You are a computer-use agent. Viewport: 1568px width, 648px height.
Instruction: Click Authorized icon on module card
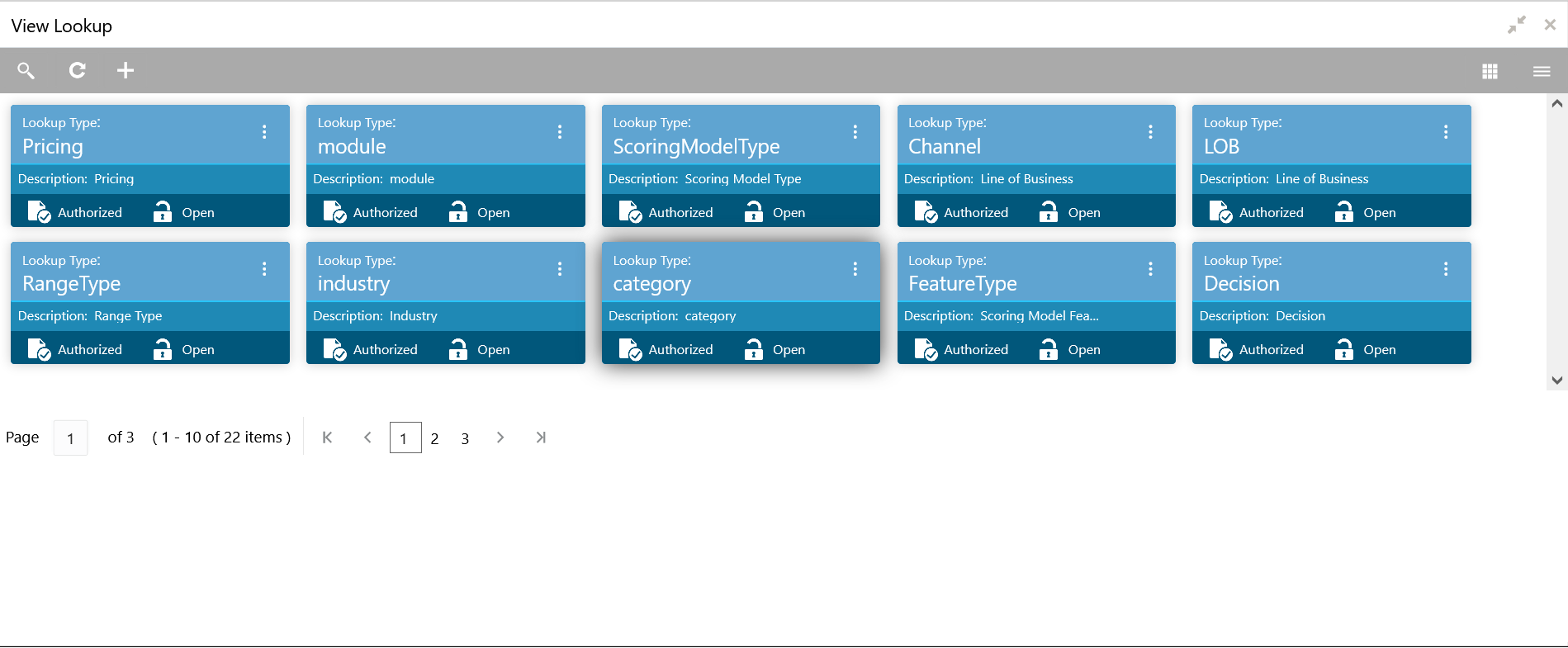334,212
